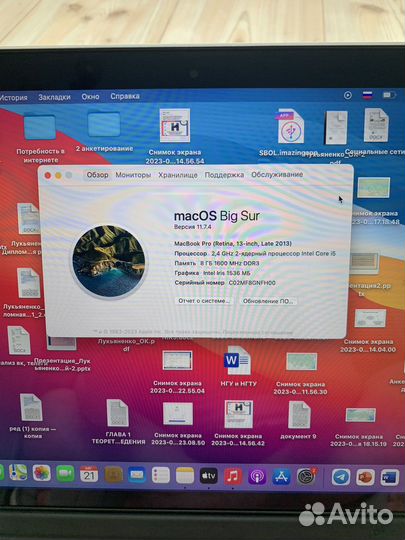Open the Закладки menu
Image resolution: width=405 pixels, height=540 pixels.
[x=54, y=97]
